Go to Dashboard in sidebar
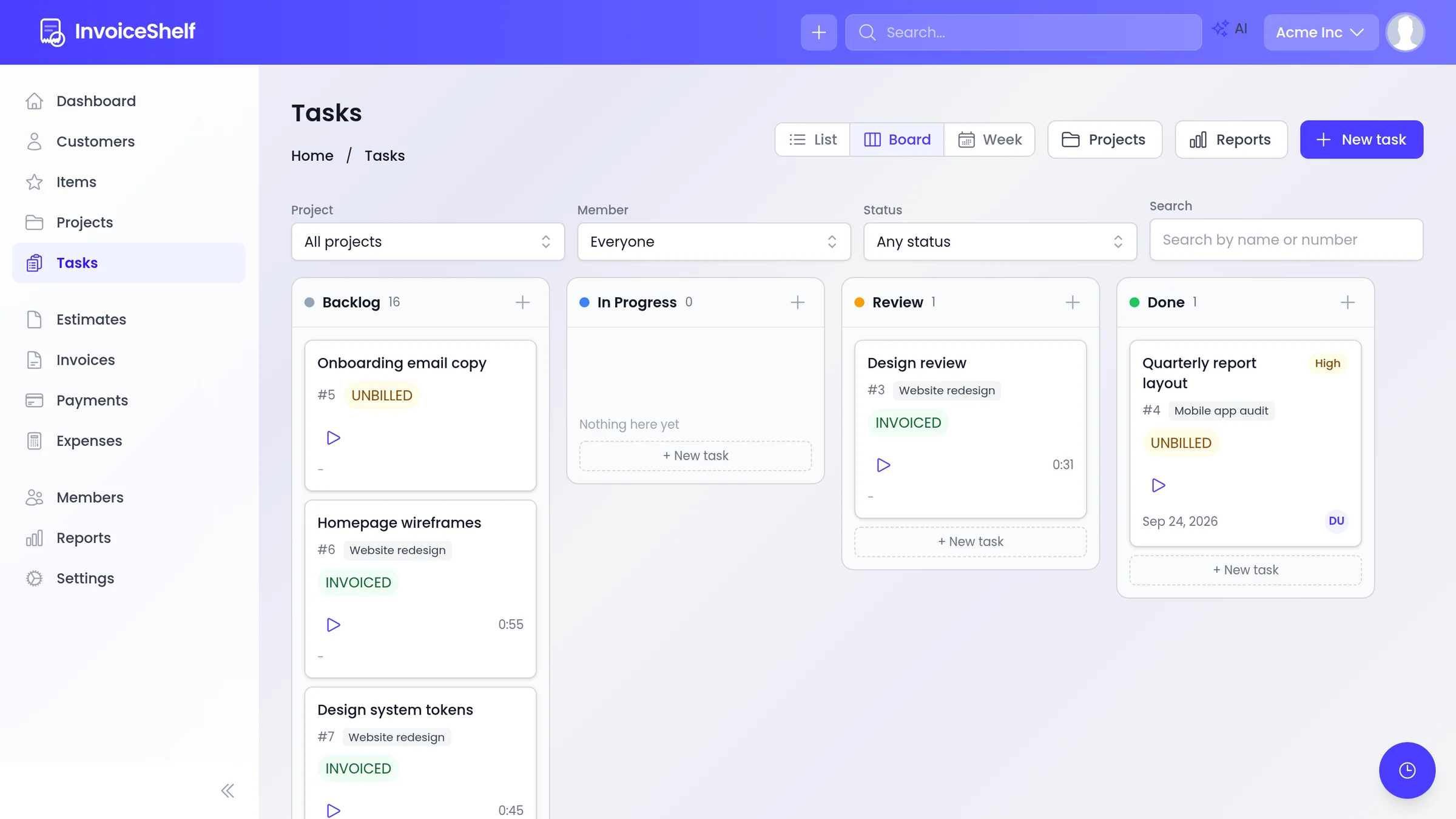 [129, 101]
